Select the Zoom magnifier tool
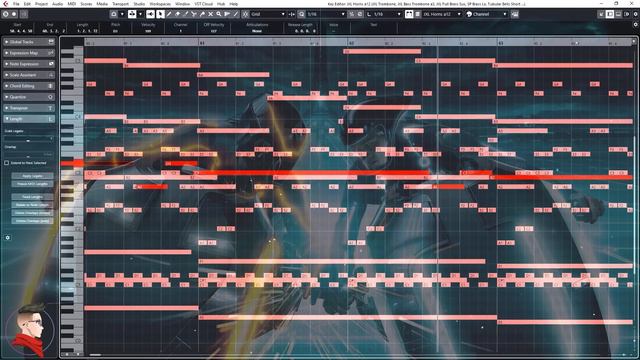 click(x=219, y=14)
